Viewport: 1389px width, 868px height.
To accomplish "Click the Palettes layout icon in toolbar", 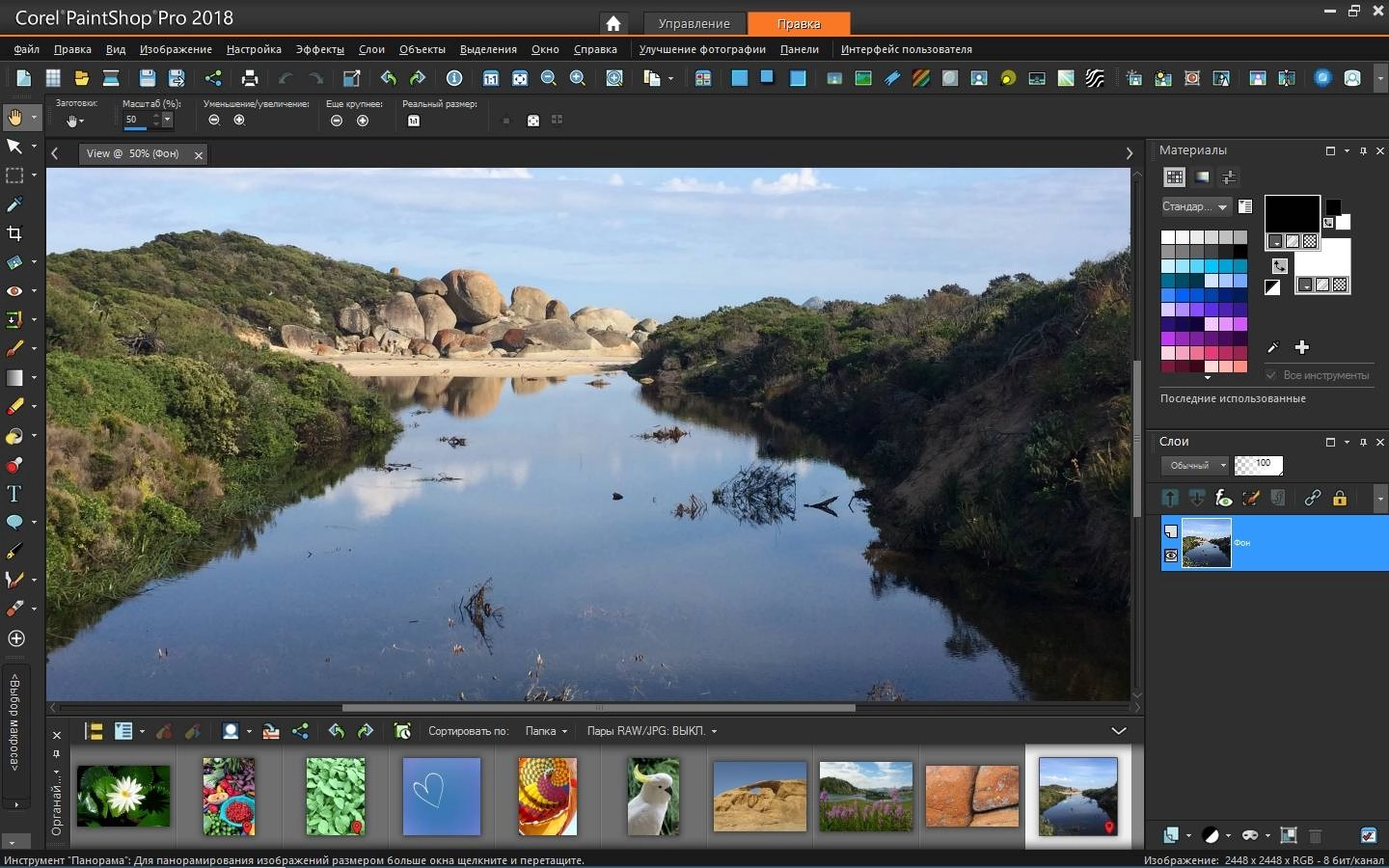I will click(703, 78).
